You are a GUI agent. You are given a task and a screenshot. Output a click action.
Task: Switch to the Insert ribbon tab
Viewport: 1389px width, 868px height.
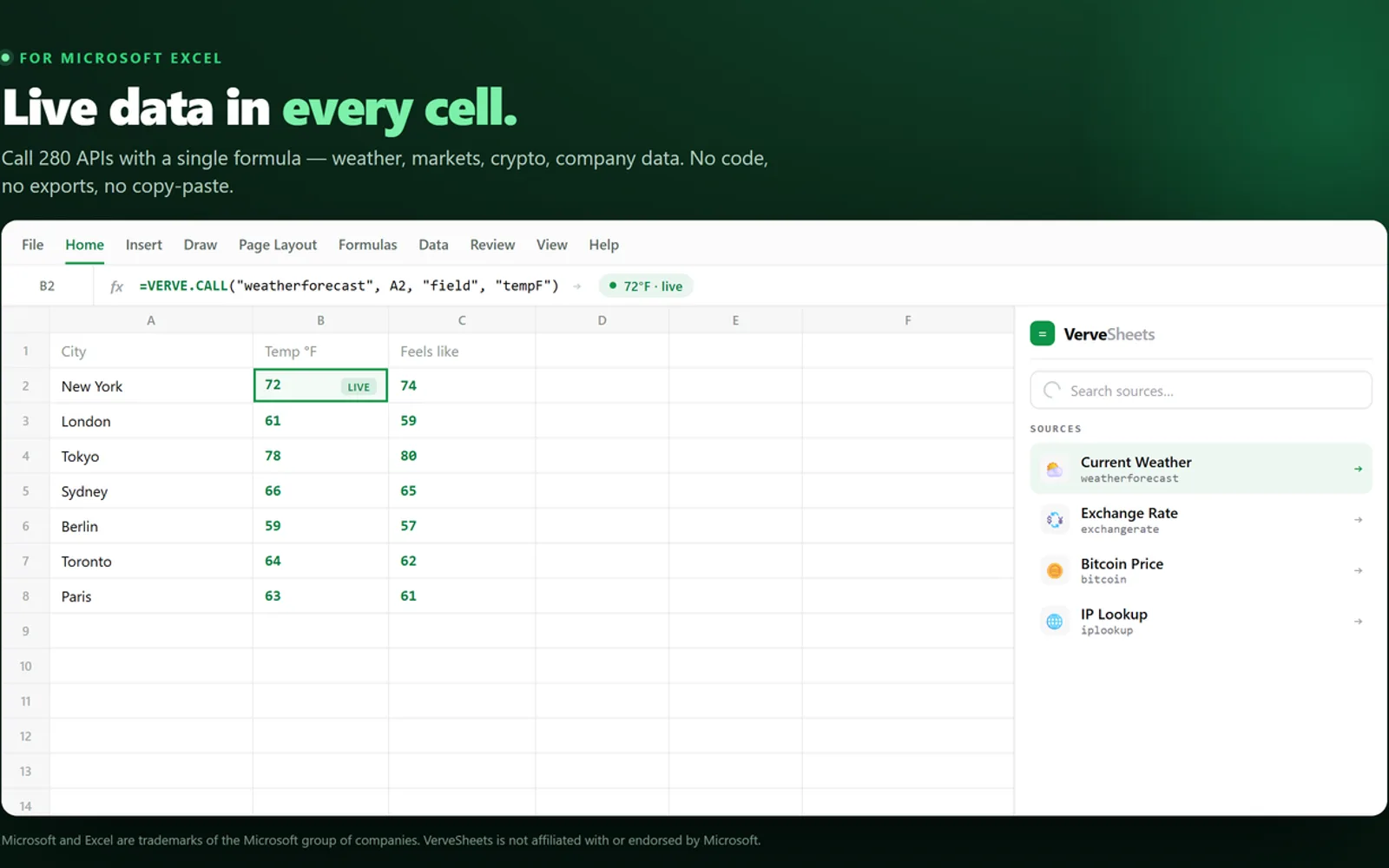(143, 245)
